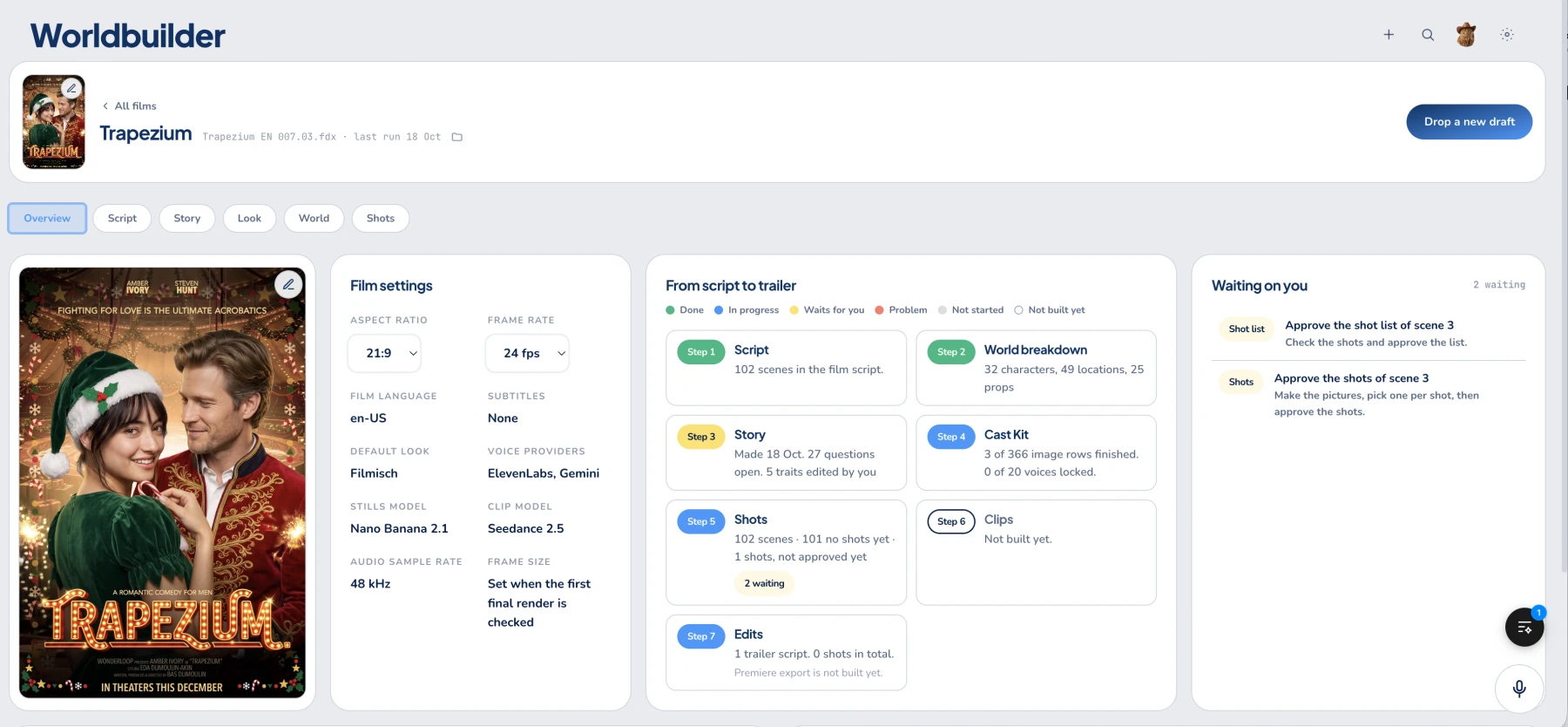Click the Nano Banana 2.1 stills model value
The height and width of the screenshot is (727, 1568).
pyautogui.click(x=399, y=528)
